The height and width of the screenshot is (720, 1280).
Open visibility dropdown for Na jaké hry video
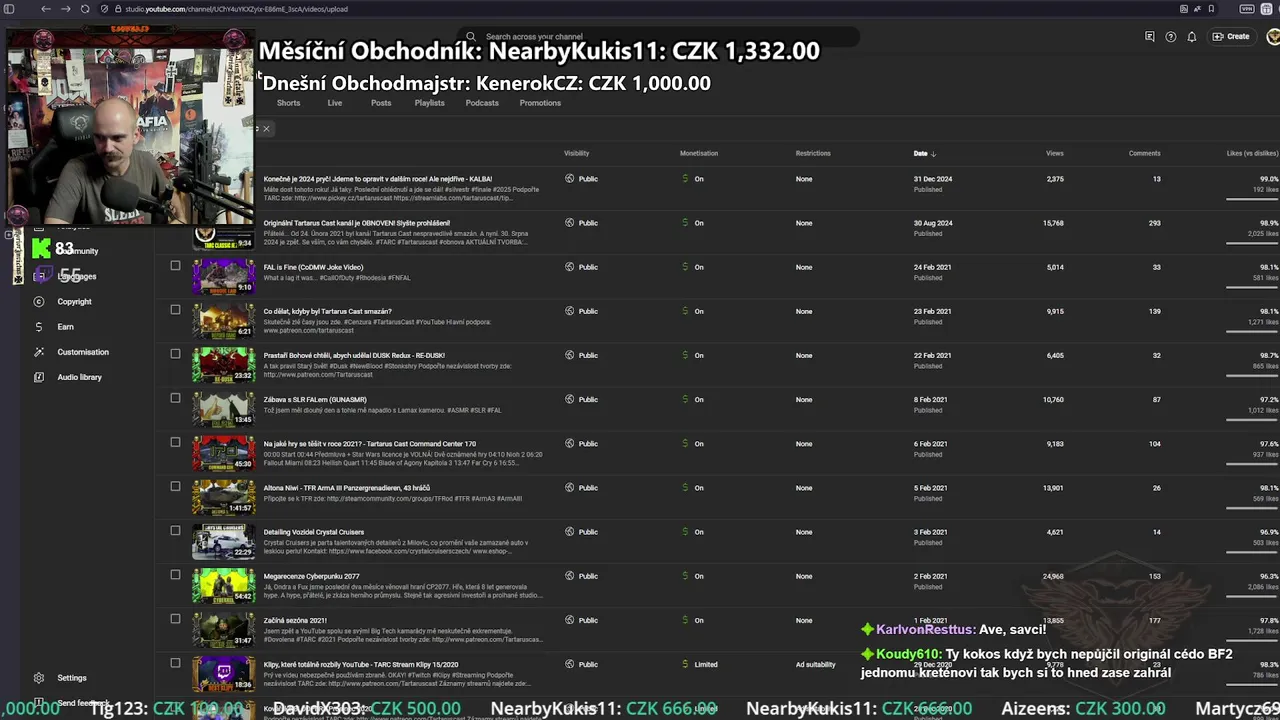pyautogui.click(x=581, y=444)
